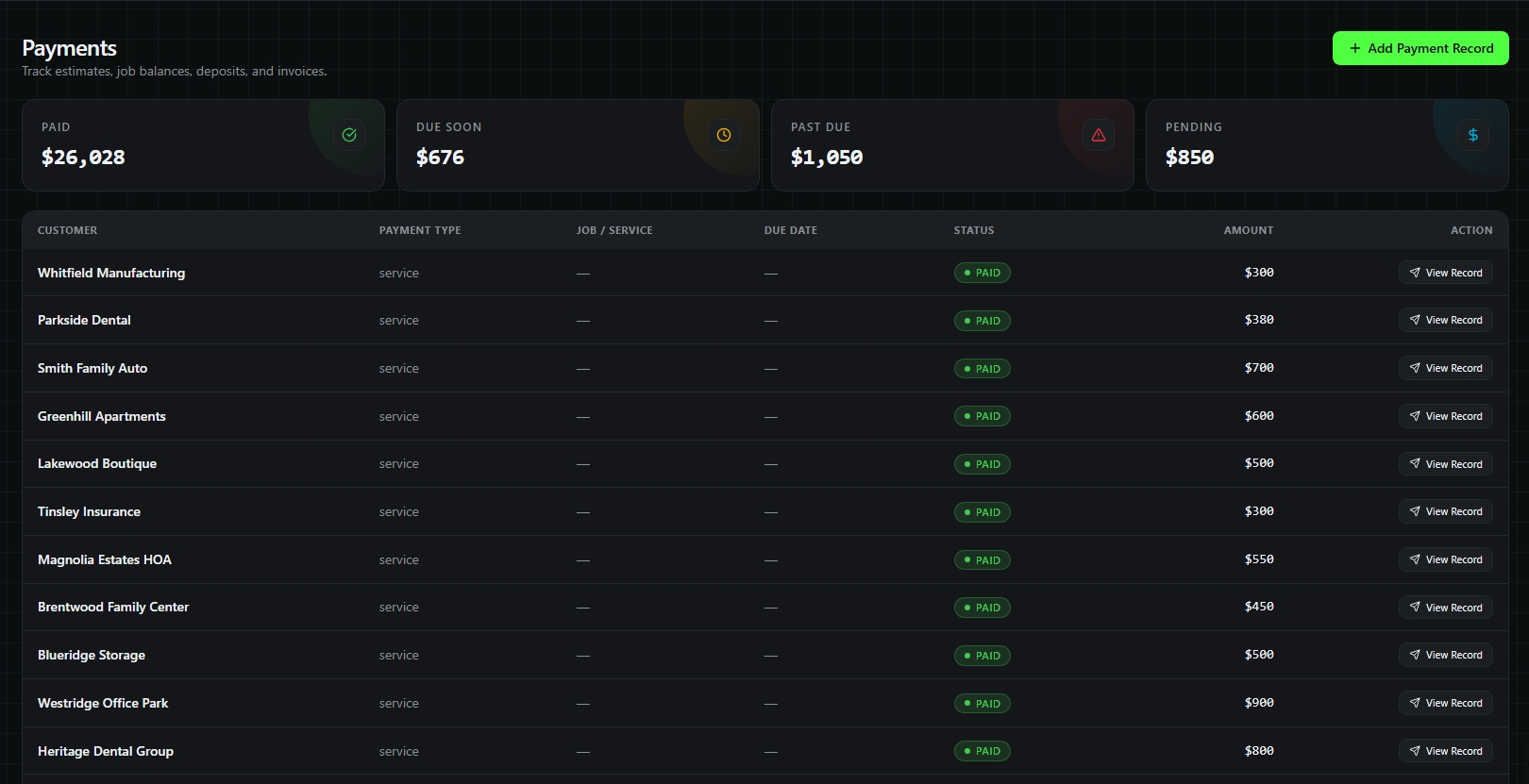Screen dimensions: 1529x784
Task: Select customer name Tinsley Insurance
Action: [x=89, y=511]
